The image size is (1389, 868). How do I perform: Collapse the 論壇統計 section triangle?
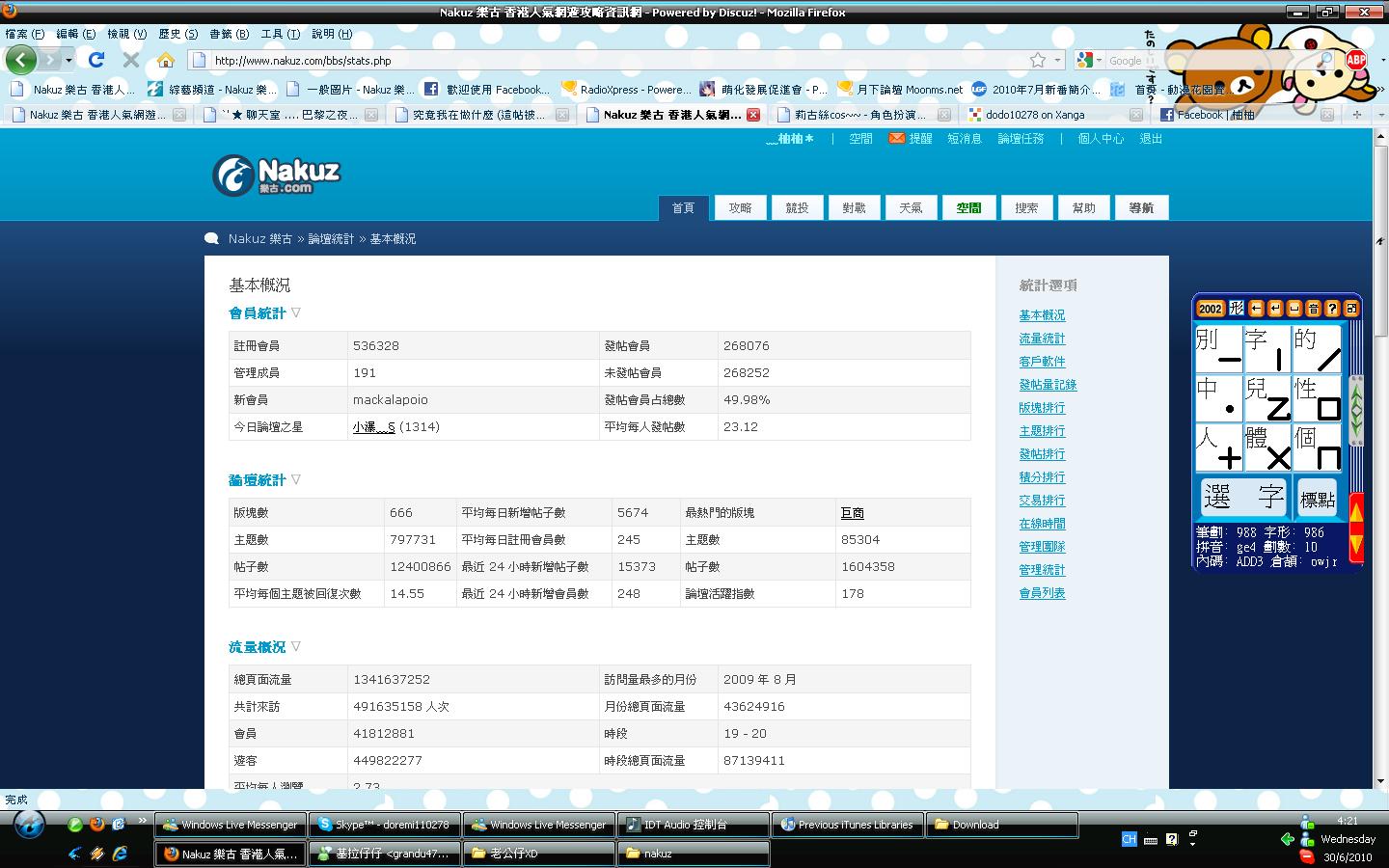coord(296,479)
